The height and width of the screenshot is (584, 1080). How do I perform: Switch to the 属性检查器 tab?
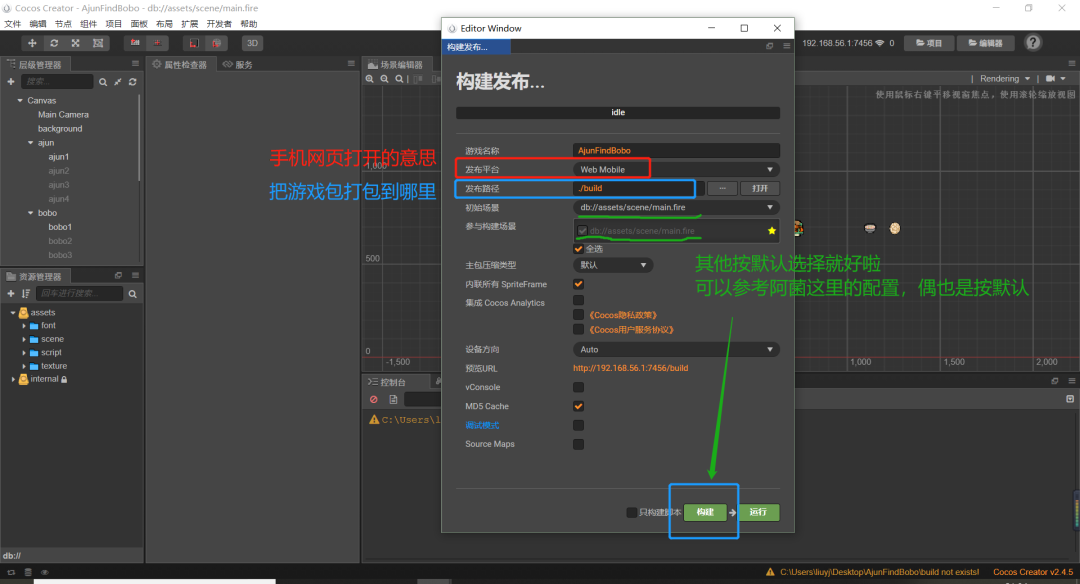(x=180, y=64)
